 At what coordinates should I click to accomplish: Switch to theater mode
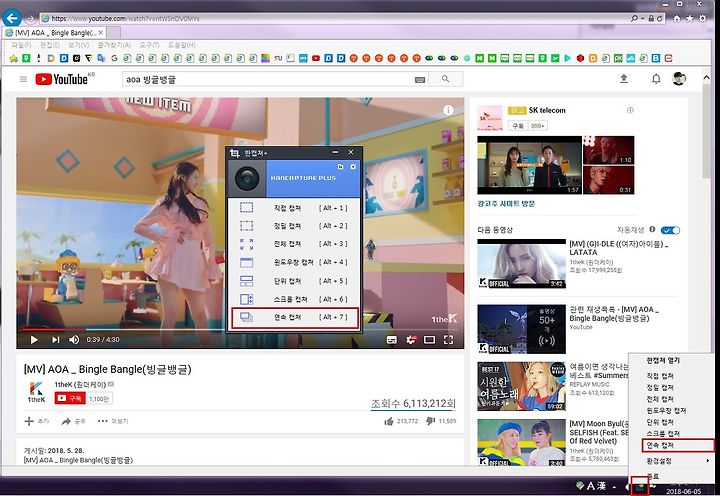pos(429,340)
